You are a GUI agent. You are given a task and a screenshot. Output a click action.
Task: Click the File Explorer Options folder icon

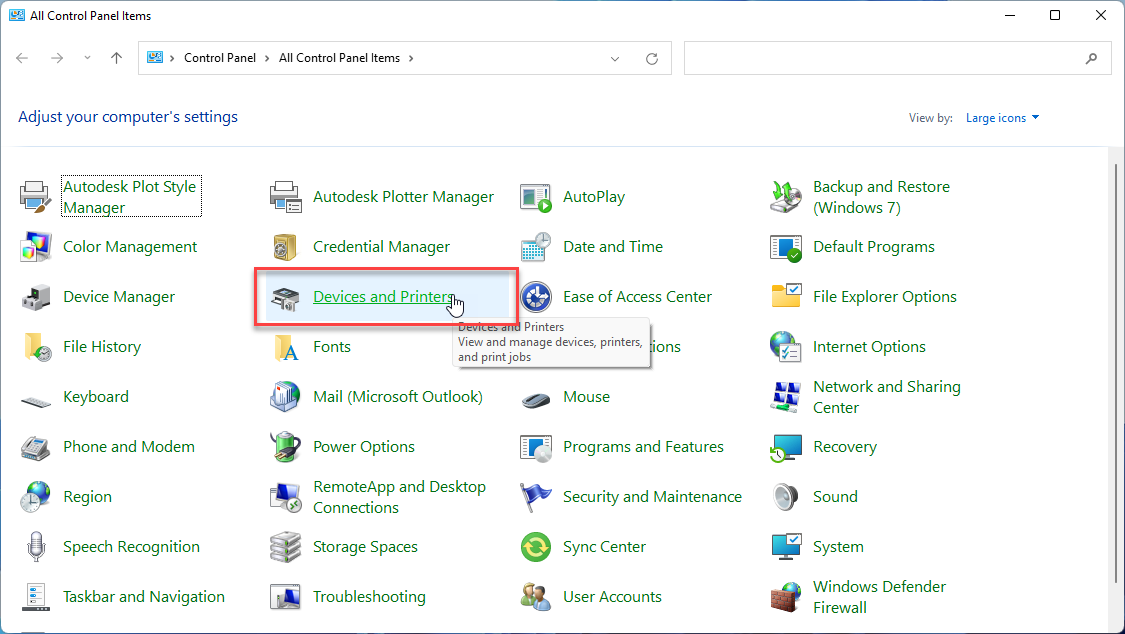pyautogui.click(x=786, y=297)
